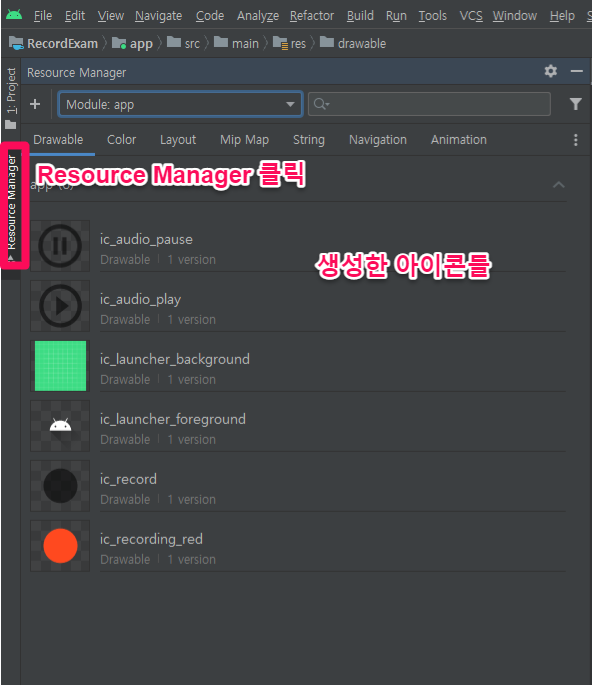Select the ic_record name text
592x685 pixels.
(128, 479)
